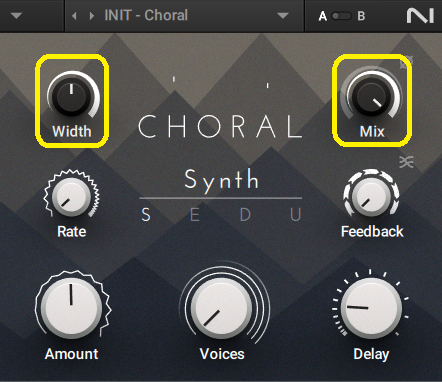Open the preset list arrow beside INIT - Choral
The image size is (442, 382).
tap(283, 16)
